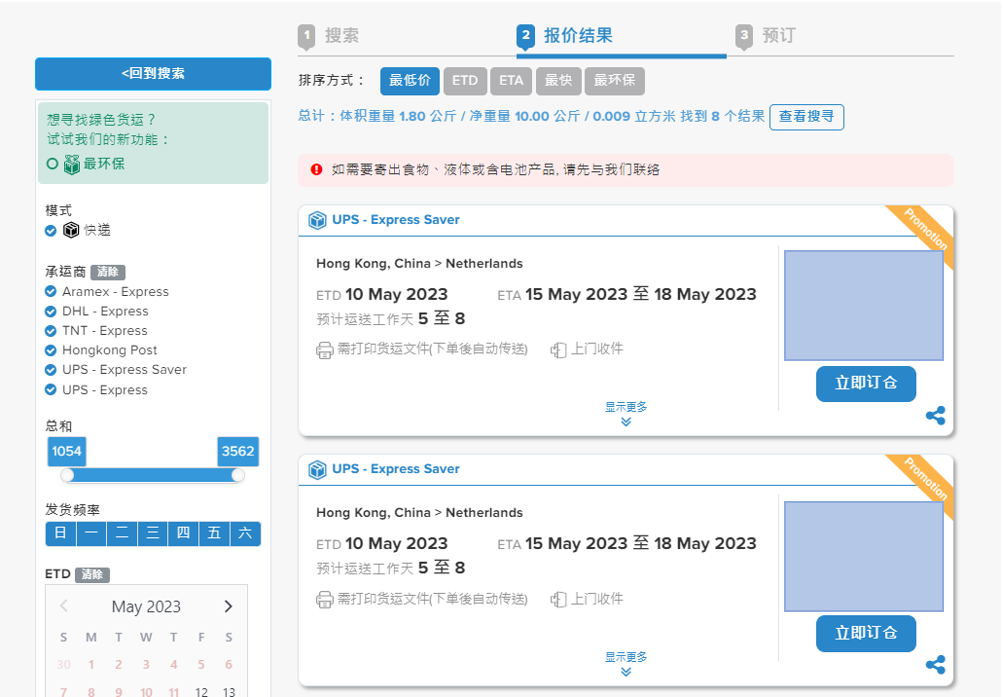1003x697 pixels.
Task: Expand 显示更多 in first quote card
Action: 626,414
